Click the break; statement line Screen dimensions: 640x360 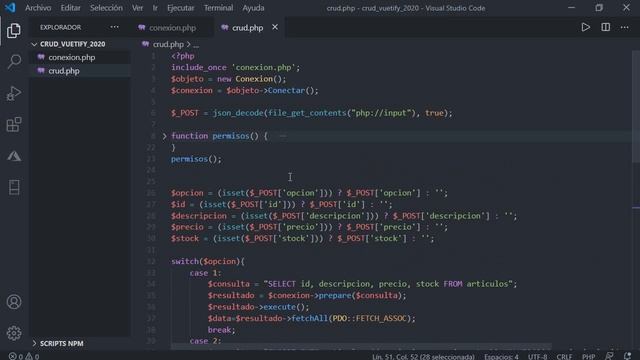click(221, 330)
